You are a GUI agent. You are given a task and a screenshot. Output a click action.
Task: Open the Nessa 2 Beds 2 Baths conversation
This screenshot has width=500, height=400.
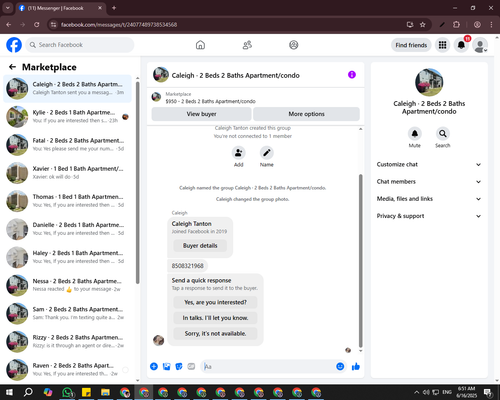tap(67, 285)
